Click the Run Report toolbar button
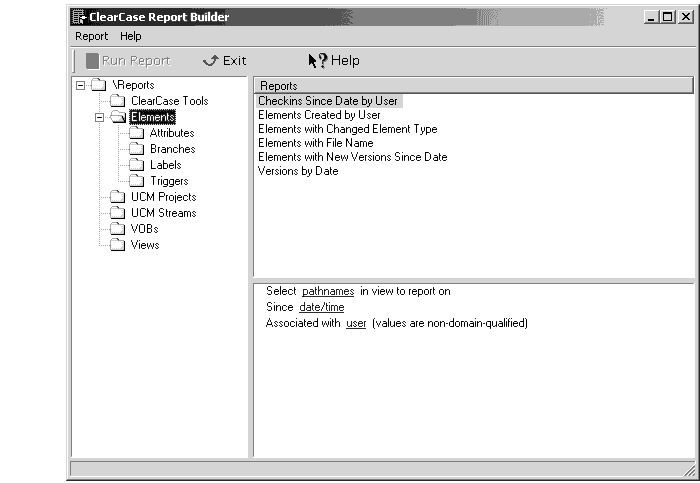This screenshot has width=700, height=483. click(128, 61)
